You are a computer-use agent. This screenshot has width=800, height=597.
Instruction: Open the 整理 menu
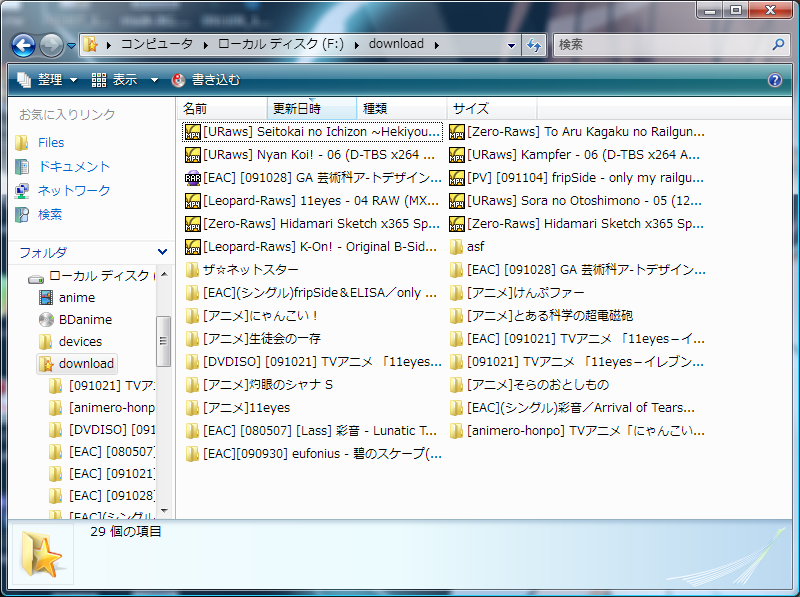pyautogui.click(x=47, y=80)
